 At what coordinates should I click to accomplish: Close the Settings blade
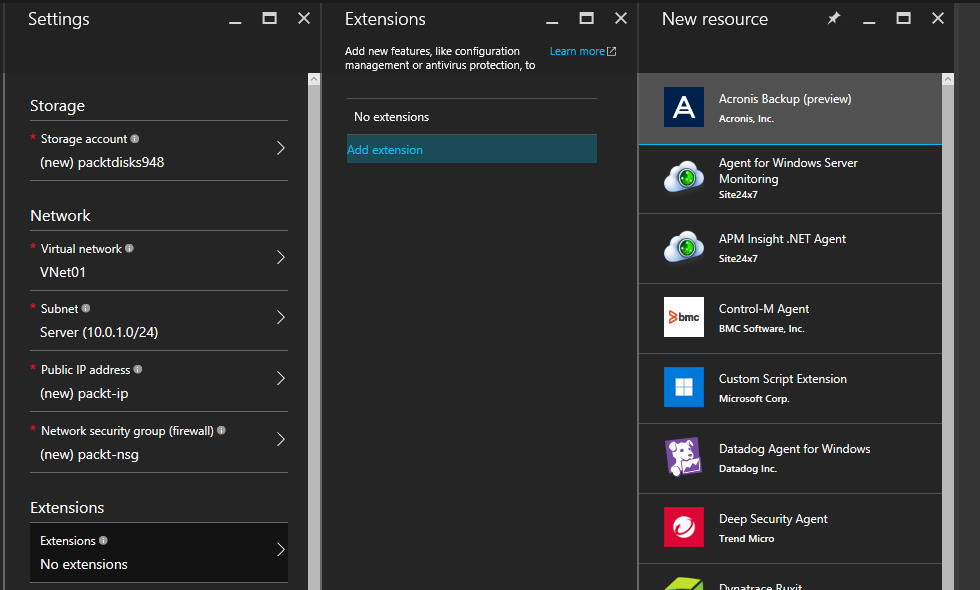click(304, 19)
